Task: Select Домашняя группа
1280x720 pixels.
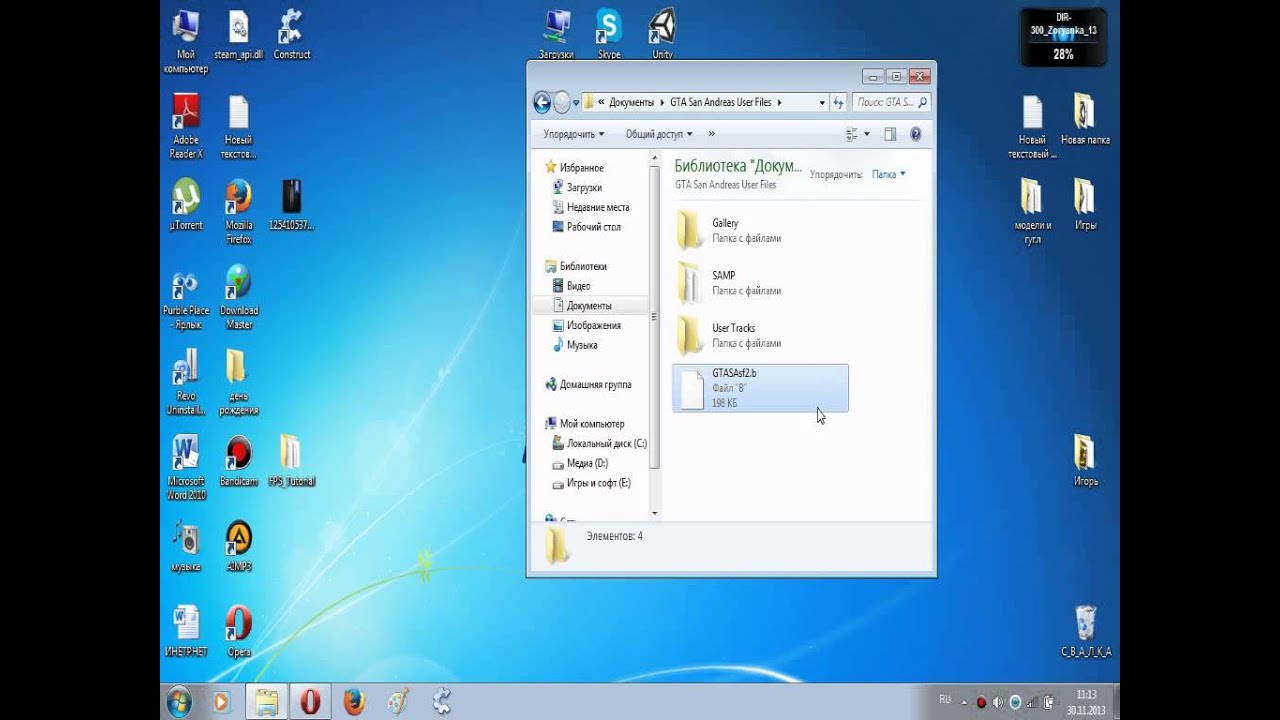Action: point(588,385)
